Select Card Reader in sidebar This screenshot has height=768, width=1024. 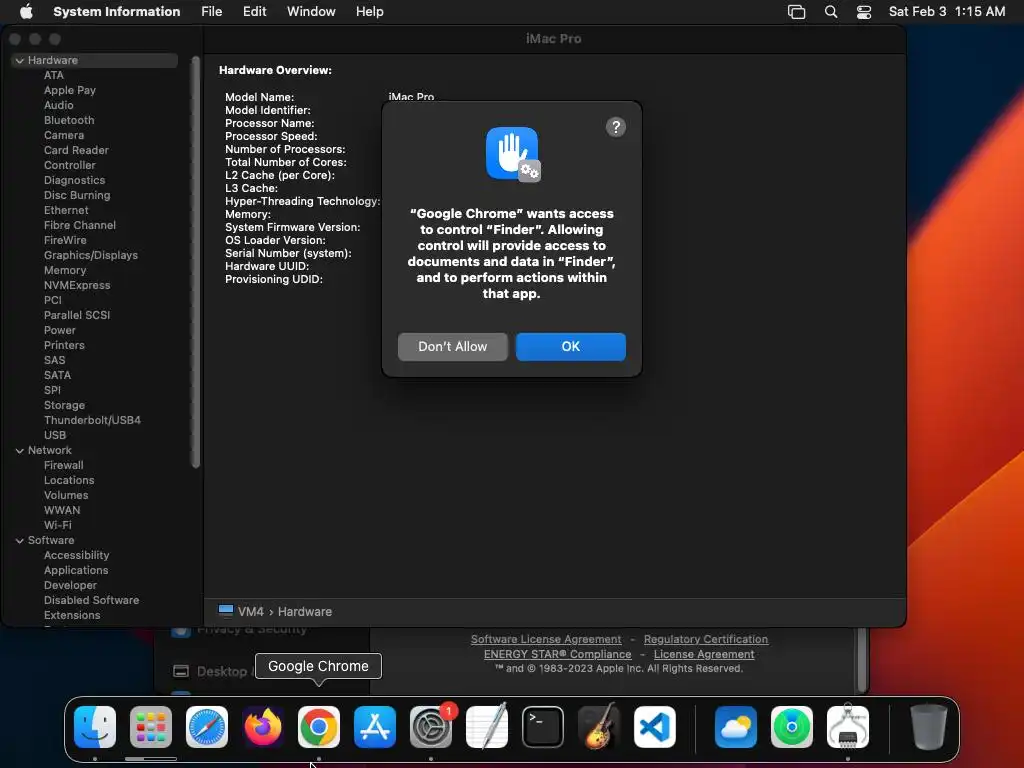pos(76,150)
